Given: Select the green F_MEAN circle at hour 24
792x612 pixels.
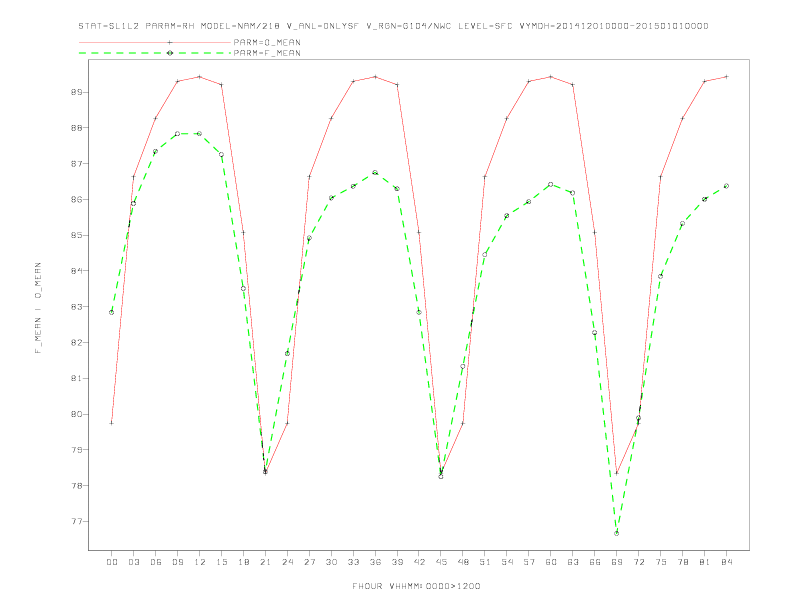Looking at the screenshot, I should tap(287, 353).
